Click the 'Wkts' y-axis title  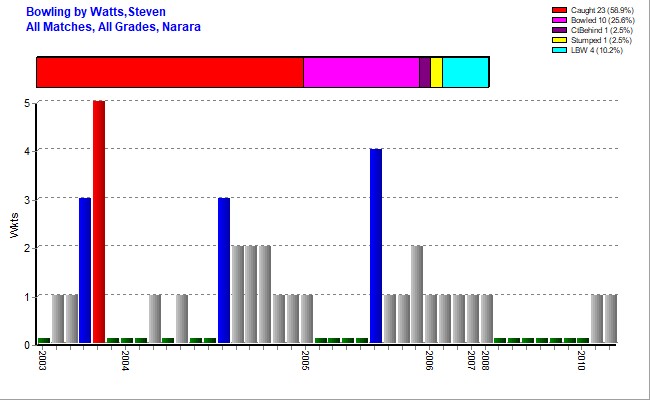point(15,225)
